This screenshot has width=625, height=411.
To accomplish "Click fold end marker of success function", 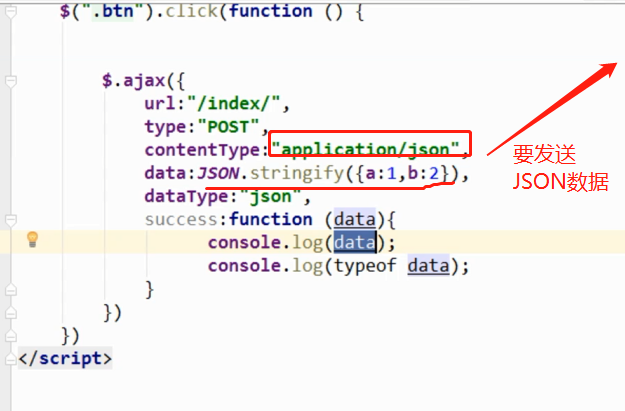I will [11, 290].
